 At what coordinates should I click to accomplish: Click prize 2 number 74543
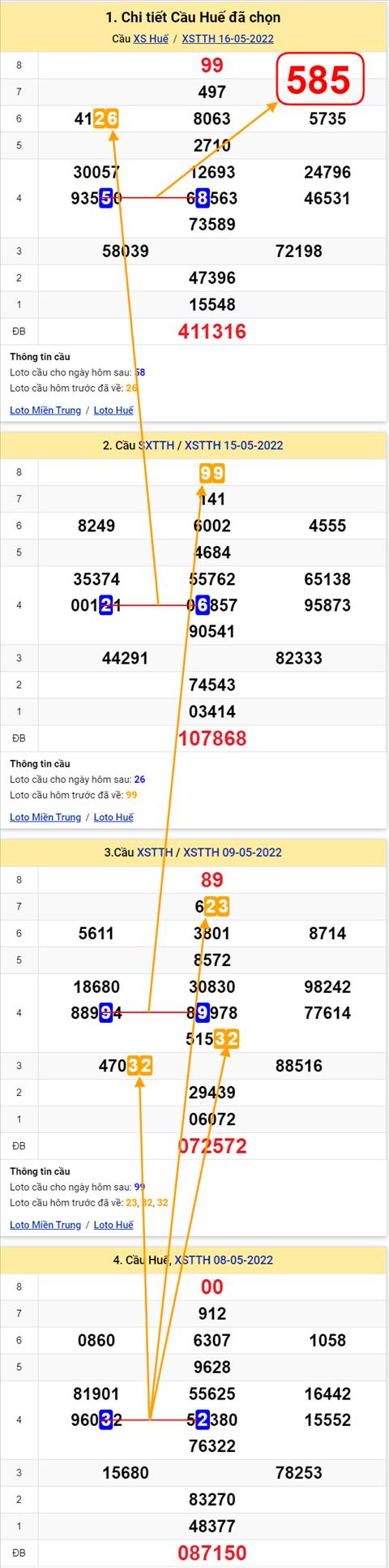pos(212,685)
